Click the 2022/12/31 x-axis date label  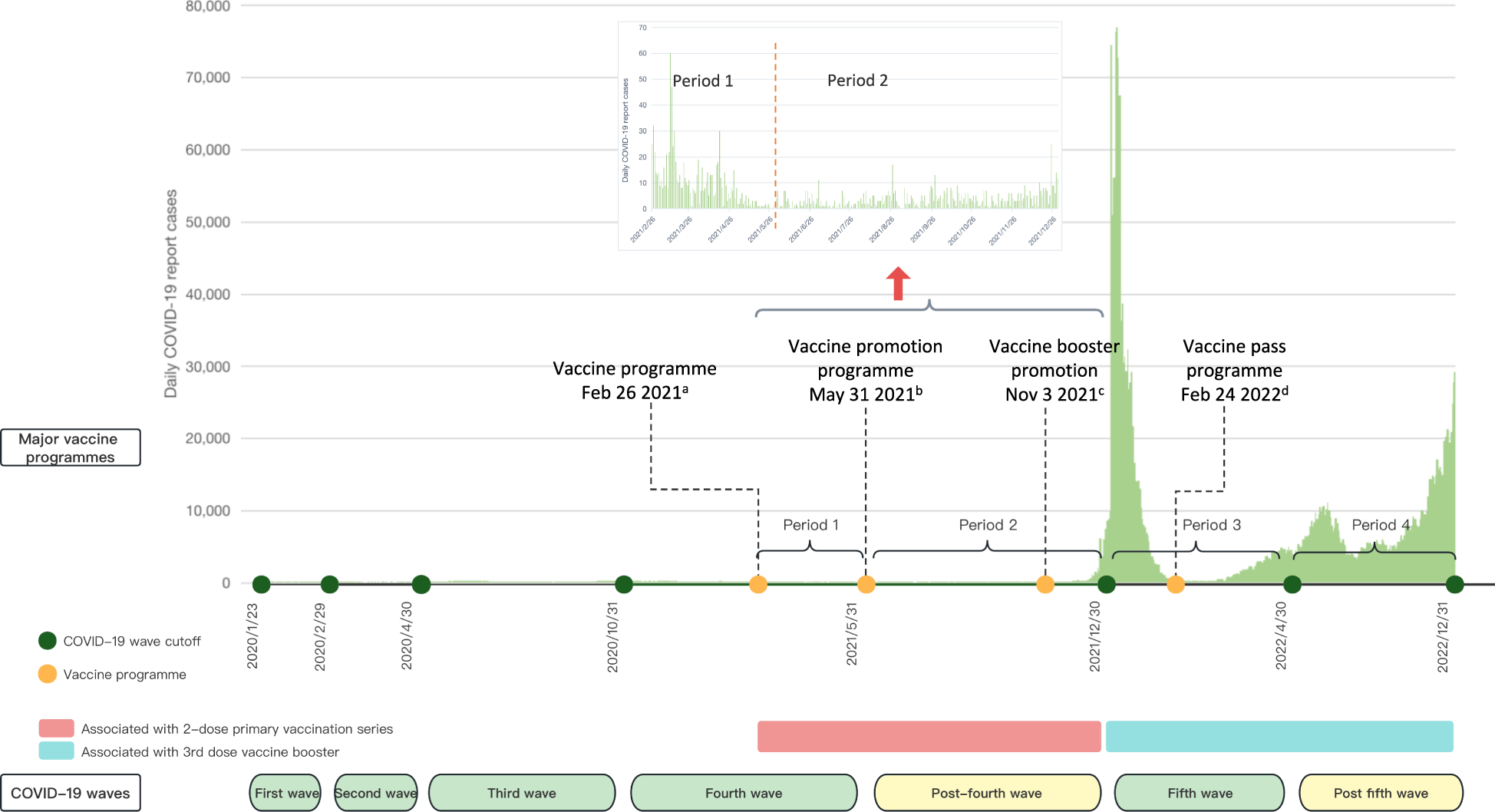click(1443, 637)
